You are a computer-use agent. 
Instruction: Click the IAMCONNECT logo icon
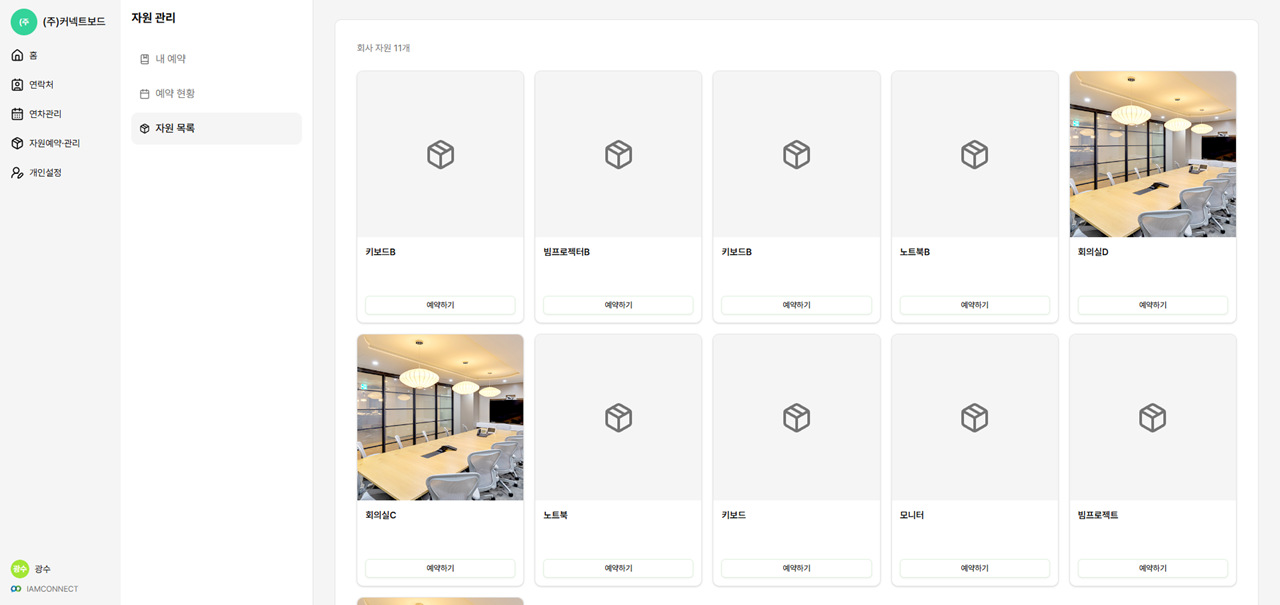coord(16,589)
